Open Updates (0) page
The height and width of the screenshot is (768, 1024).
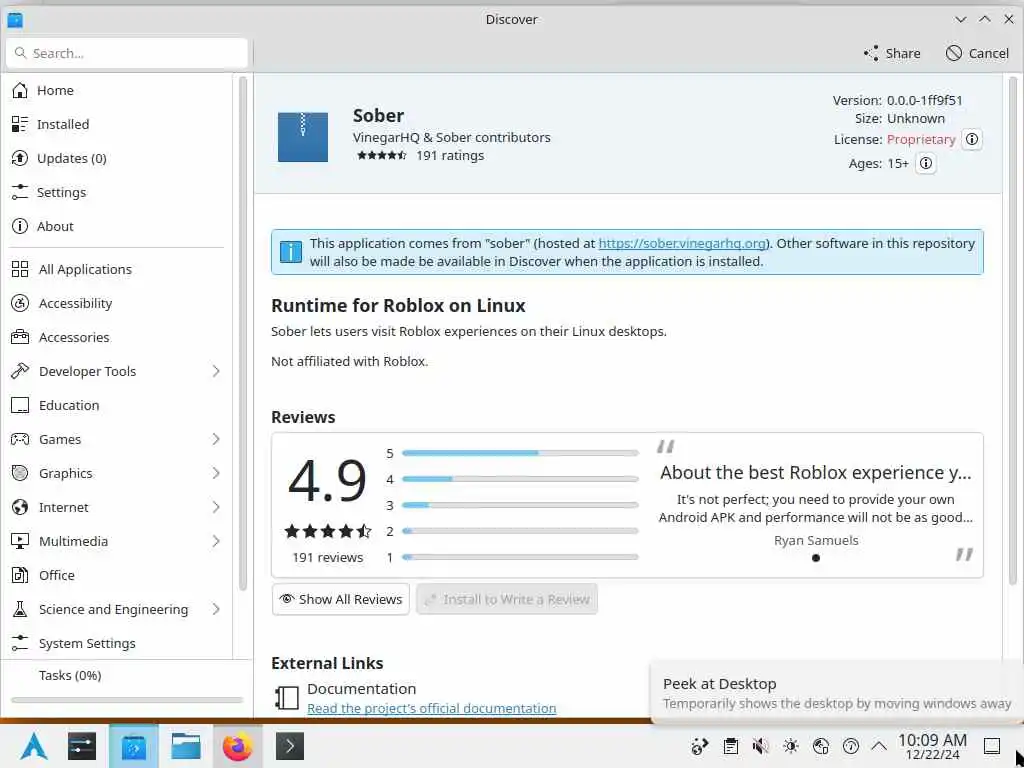118,158
